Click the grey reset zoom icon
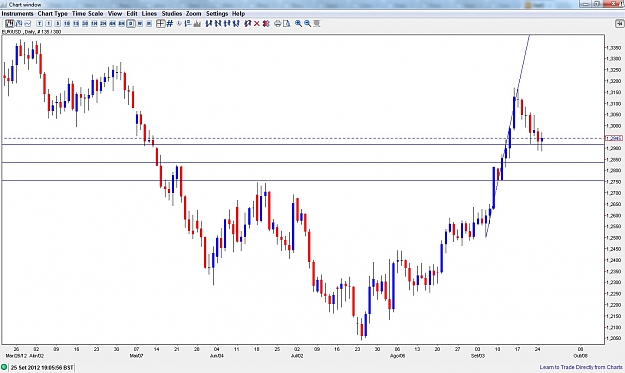625x373 pixels. (x=317, y=24)
